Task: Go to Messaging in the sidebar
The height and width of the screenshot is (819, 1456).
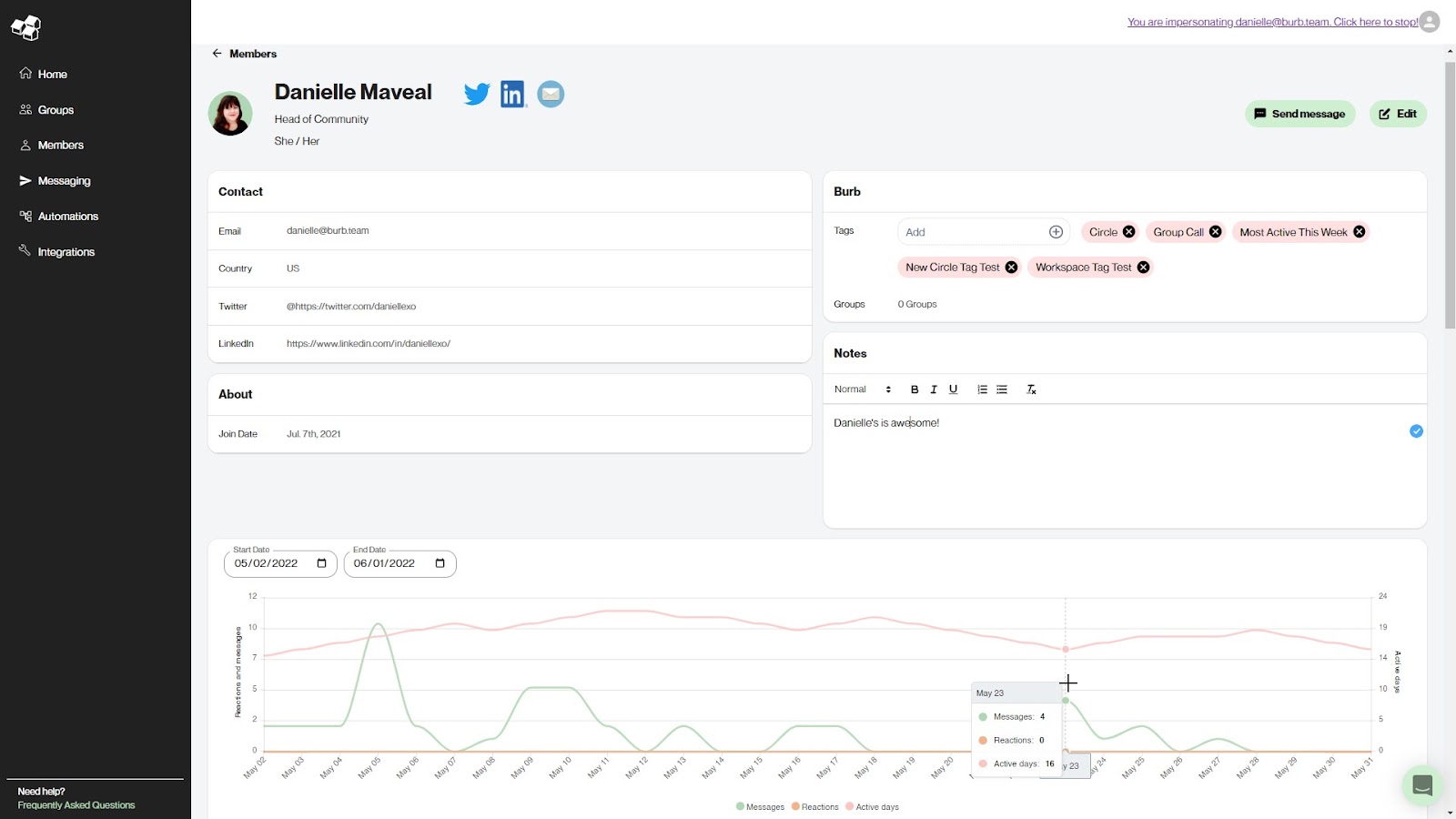Action: [x=64, y=181]
